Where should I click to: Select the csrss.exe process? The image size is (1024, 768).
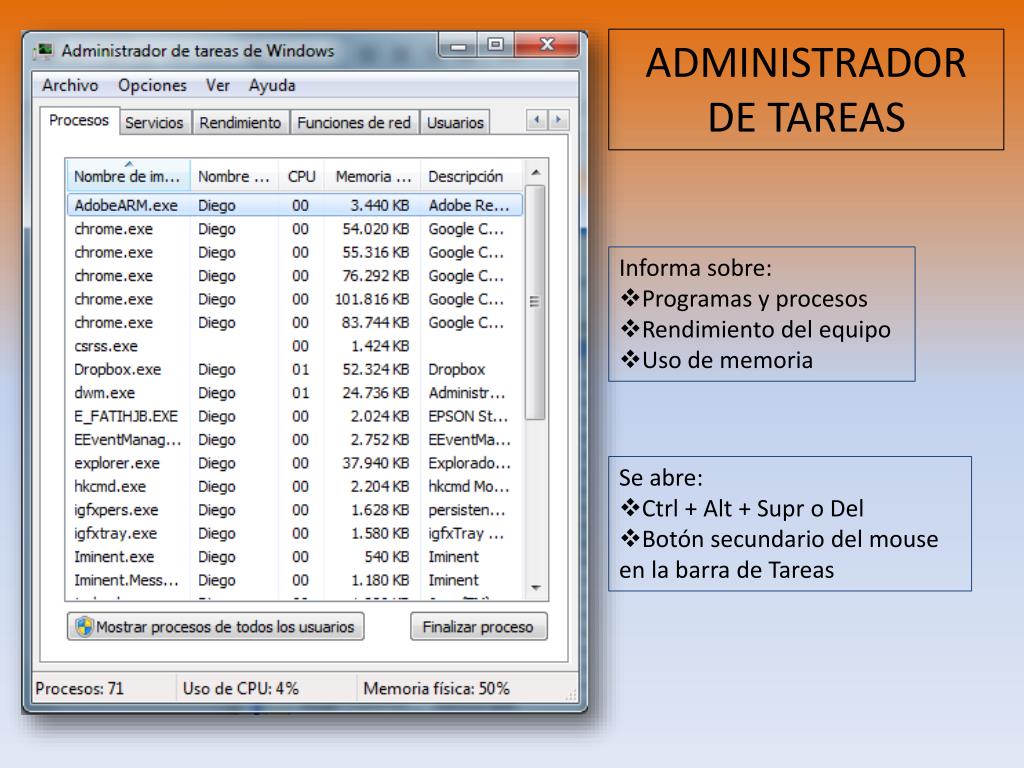tap(295, 346)
